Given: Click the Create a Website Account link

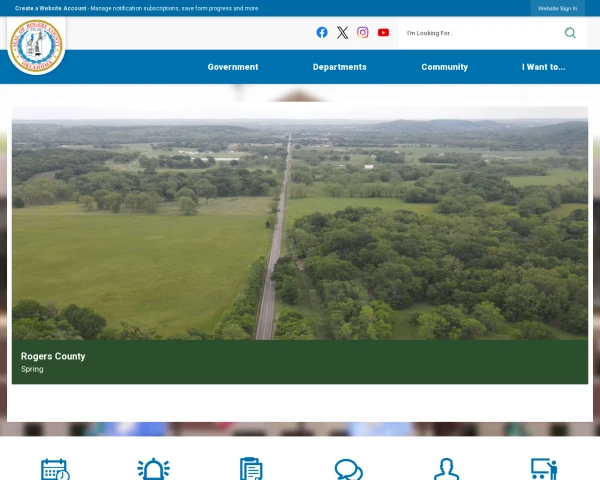Looking at the screenshot, I should [x=51, y=8].
